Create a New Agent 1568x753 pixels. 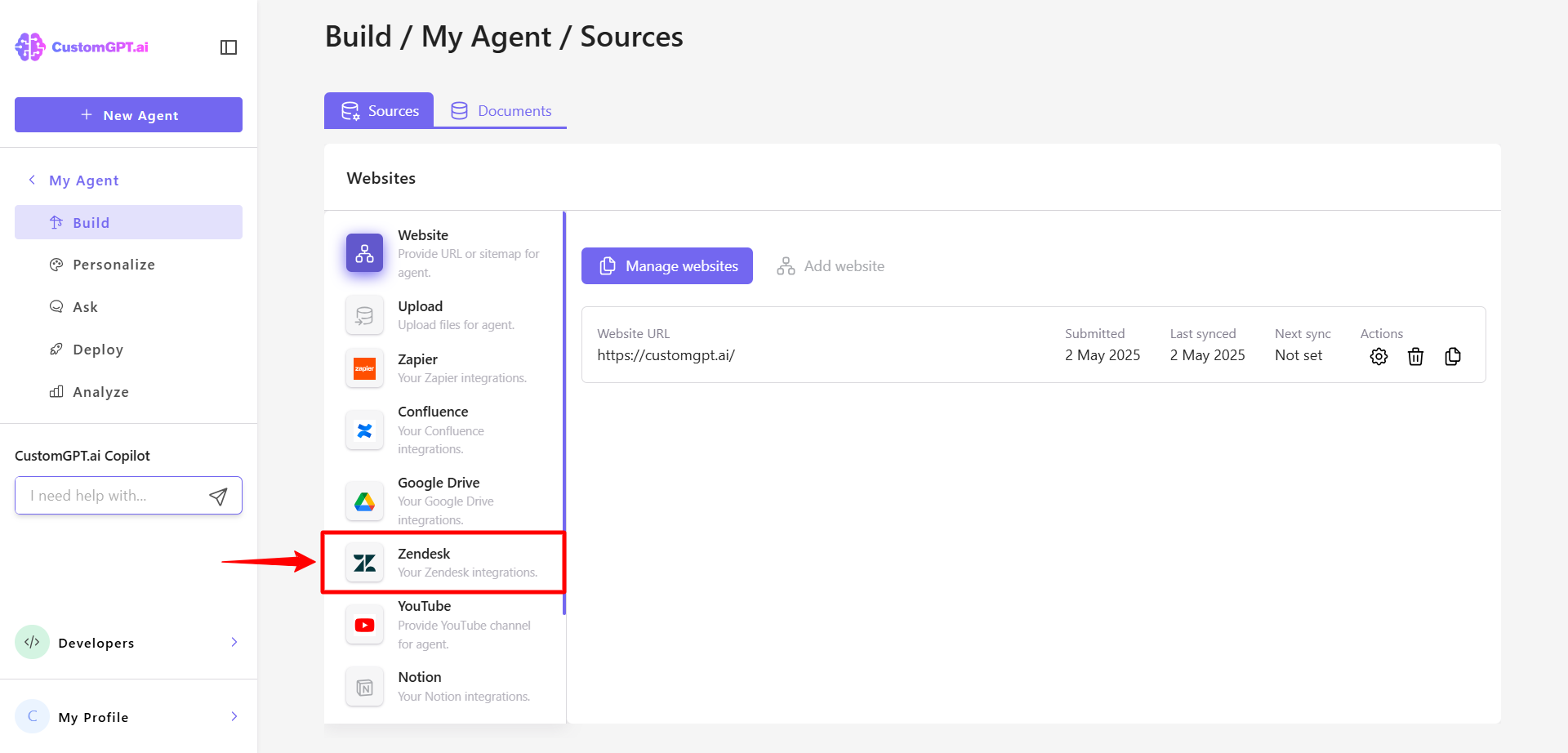[128, 114]
